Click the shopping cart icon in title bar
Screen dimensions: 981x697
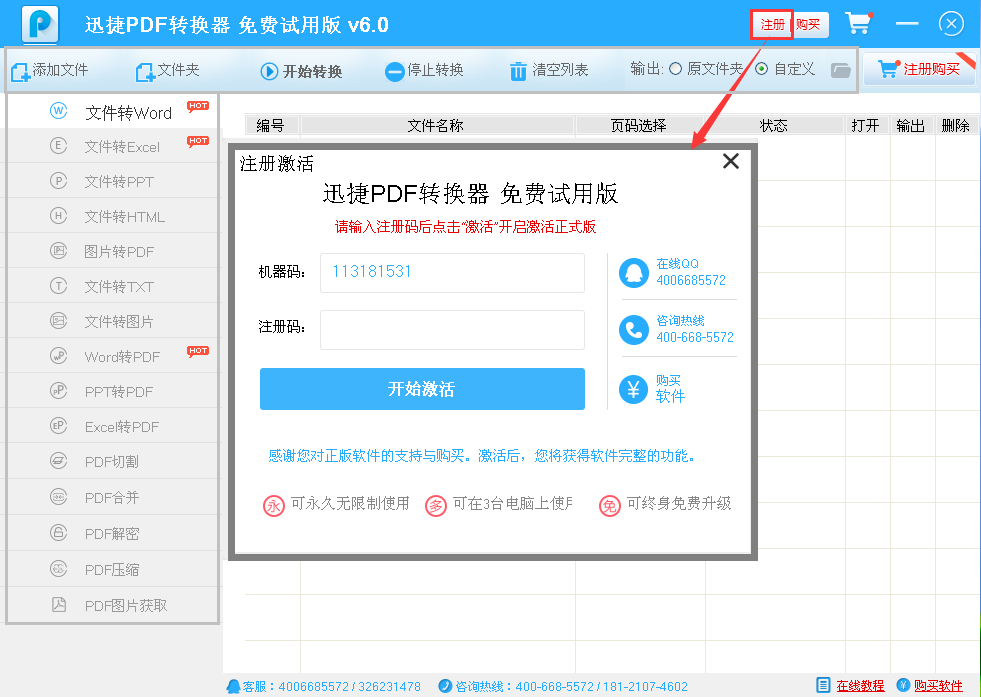click(858, 24)
